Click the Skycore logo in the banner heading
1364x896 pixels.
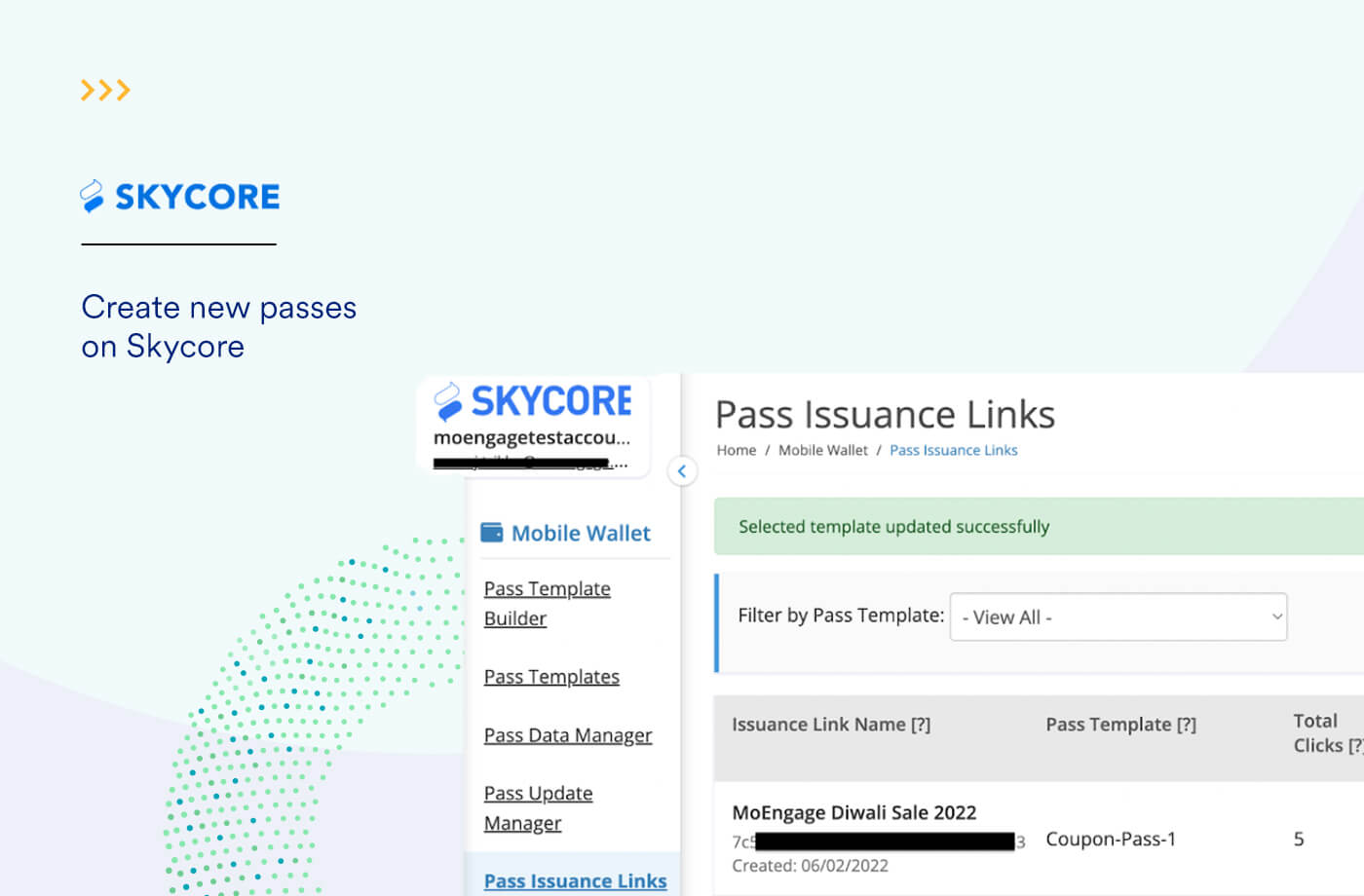click(x=180, y=197)
